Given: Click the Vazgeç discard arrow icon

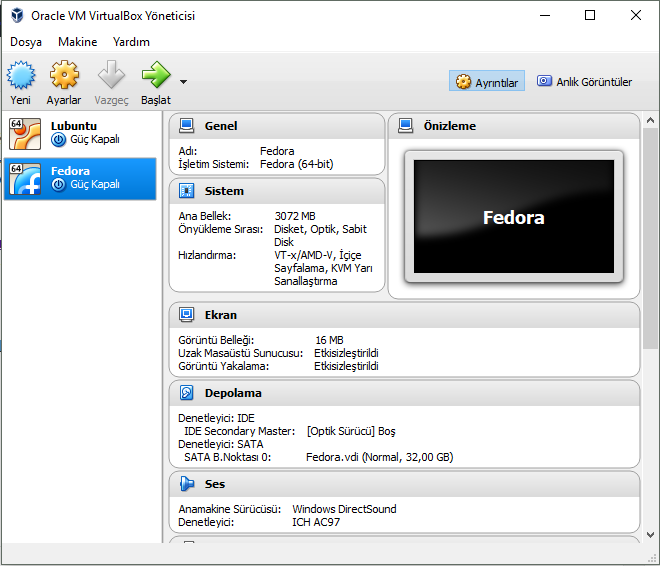Looking at the screenshot, I should pyautogui.click(x=111, y=76).
